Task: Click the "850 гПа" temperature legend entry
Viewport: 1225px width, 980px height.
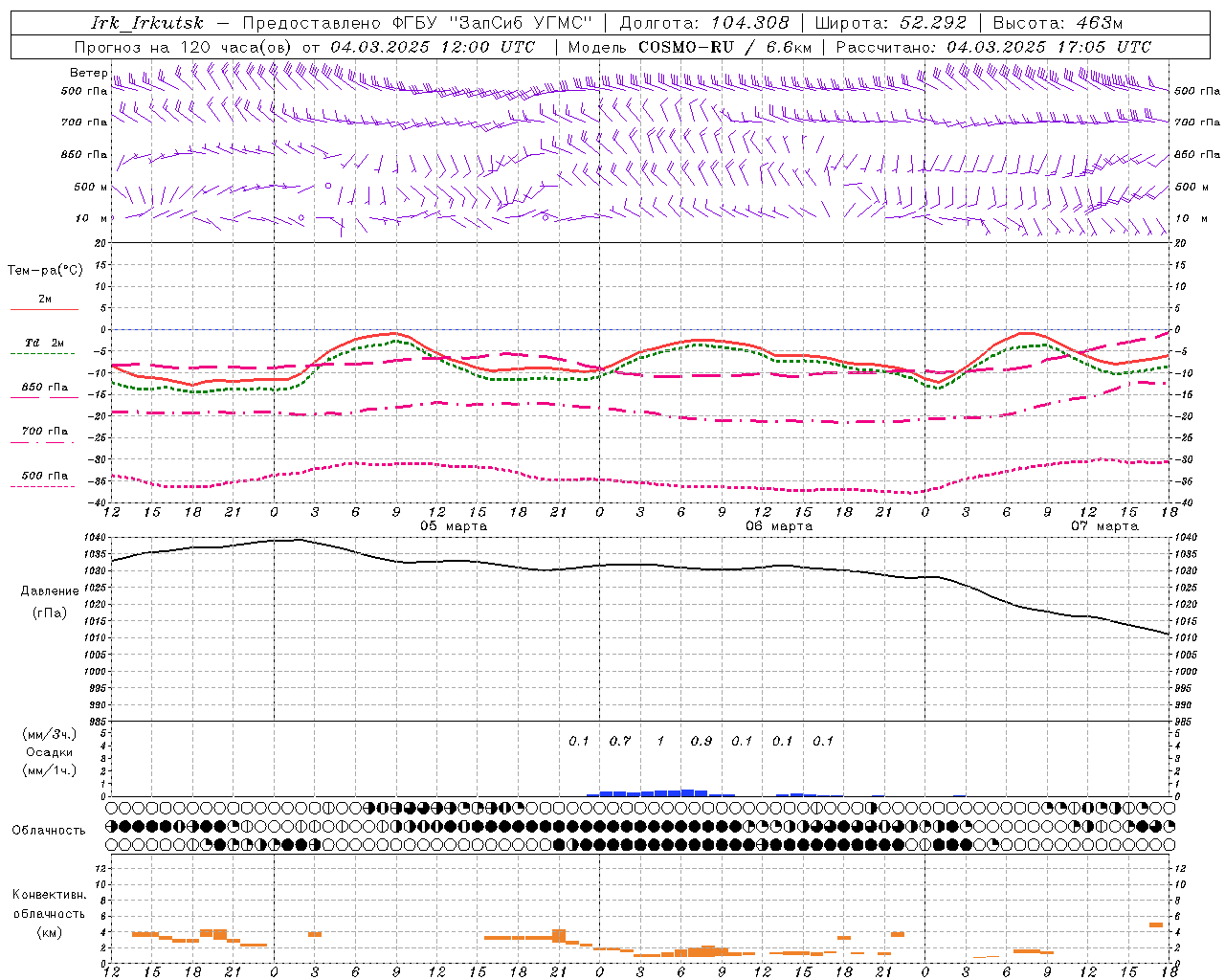Action: 44,388
